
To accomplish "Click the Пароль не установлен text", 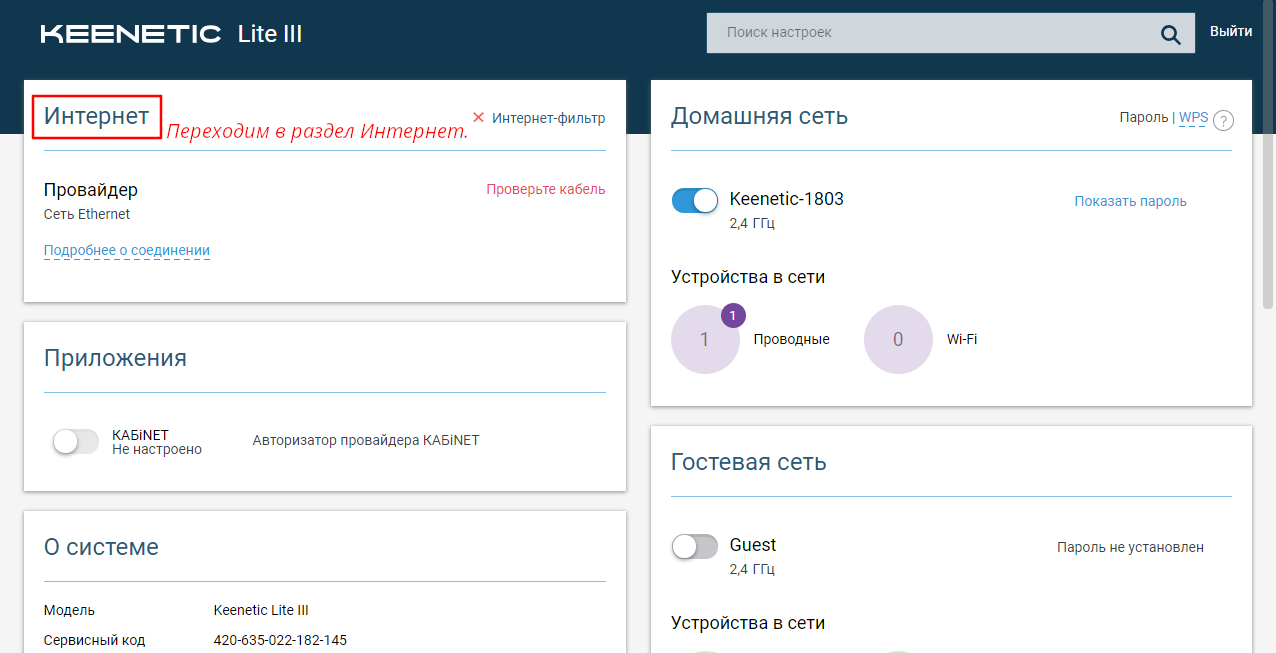I will (1130, 547).
